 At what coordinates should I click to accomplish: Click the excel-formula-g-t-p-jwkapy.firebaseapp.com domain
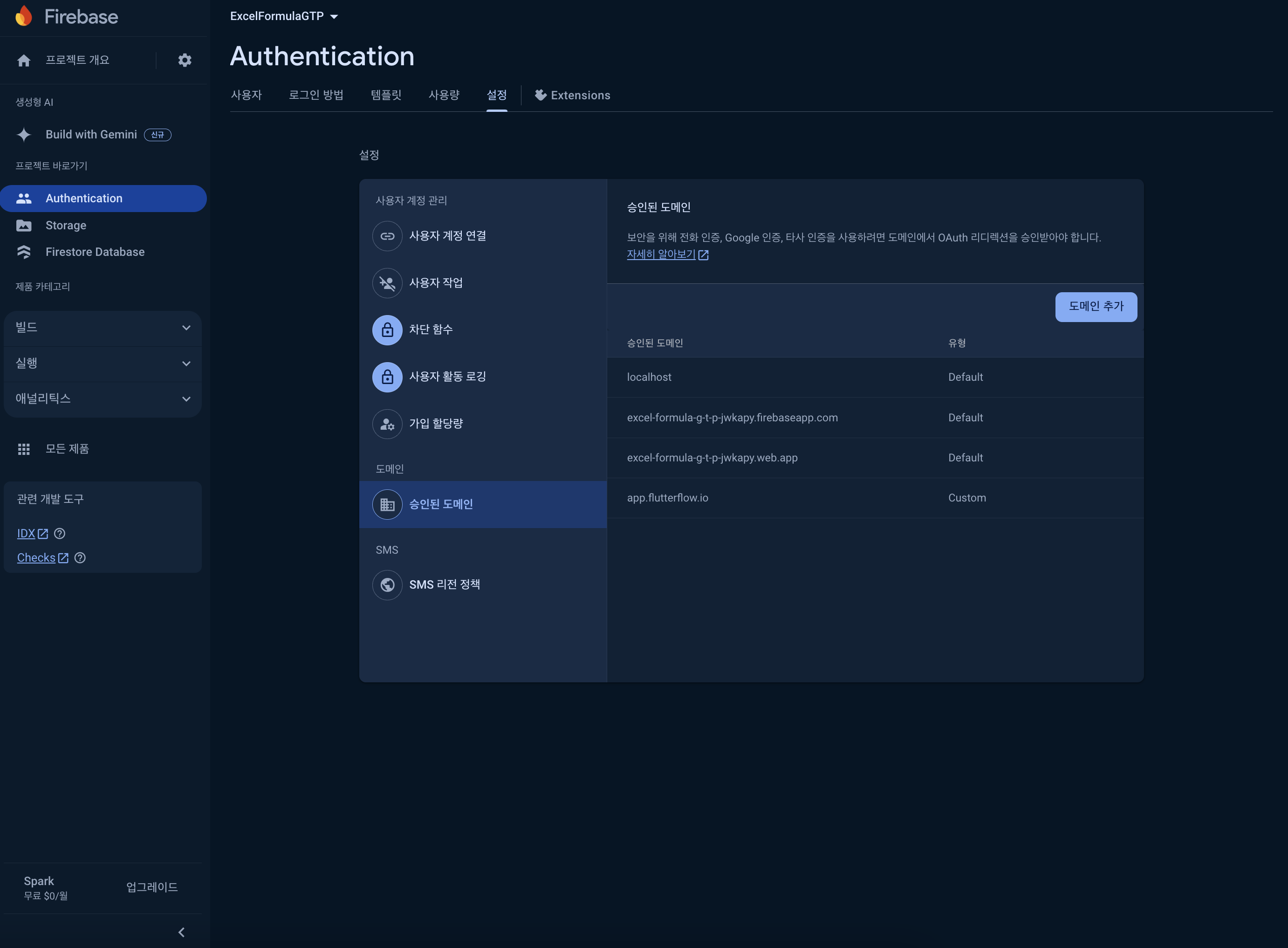[732, 418]
